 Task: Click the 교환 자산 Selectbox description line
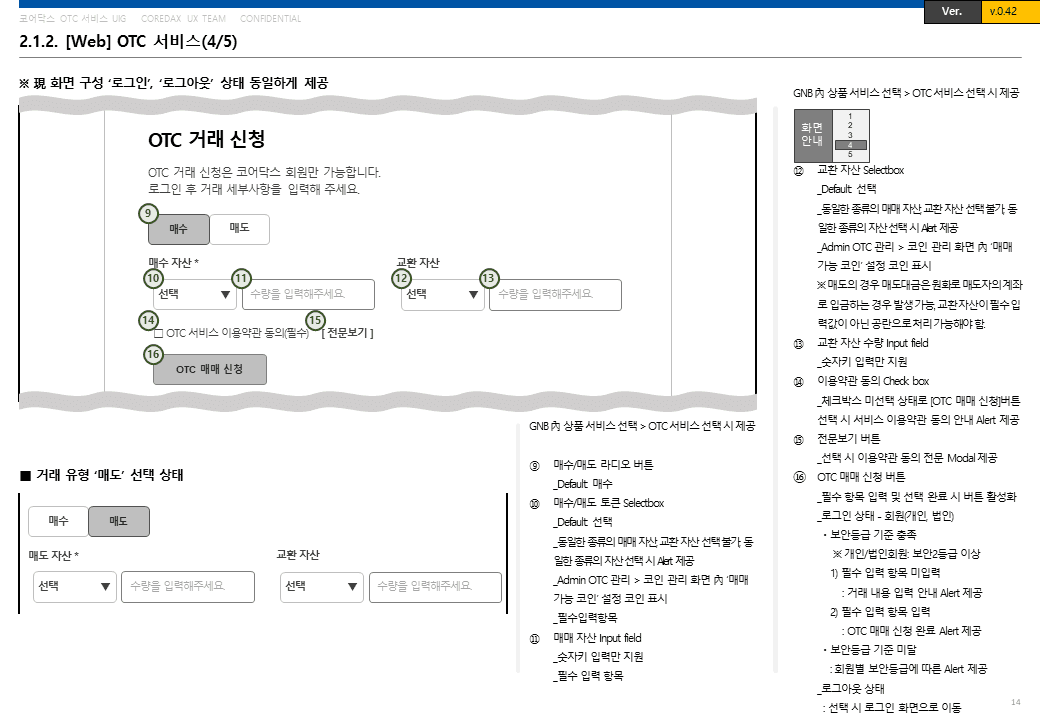tap(860, 170)
